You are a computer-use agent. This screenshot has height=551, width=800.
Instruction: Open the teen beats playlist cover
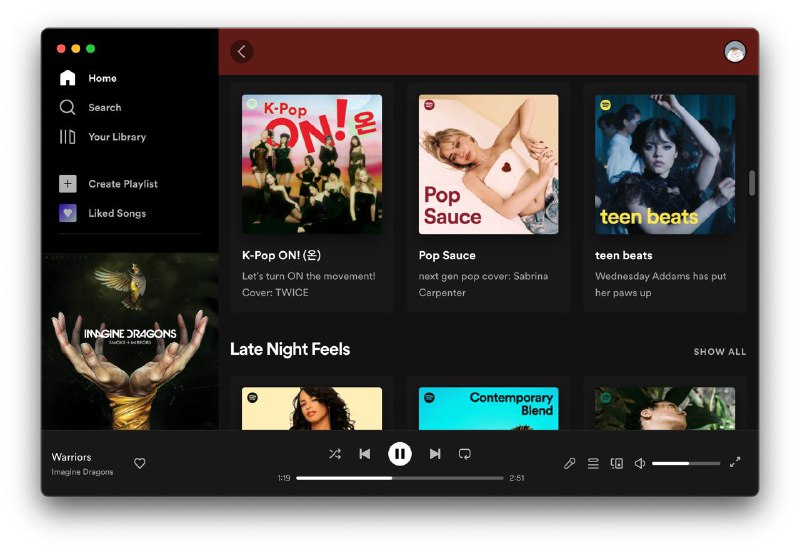665,164
